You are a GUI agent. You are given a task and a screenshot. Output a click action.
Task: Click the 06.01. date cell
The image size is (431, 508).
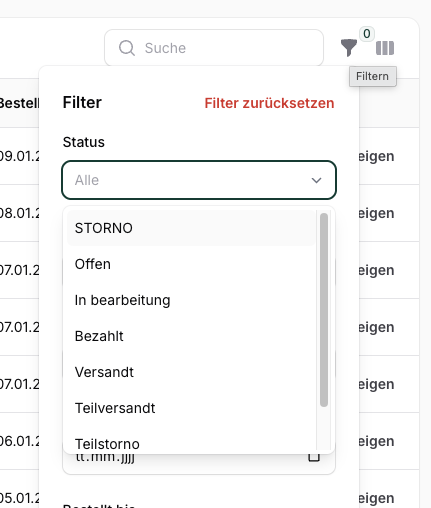point(19,441)
